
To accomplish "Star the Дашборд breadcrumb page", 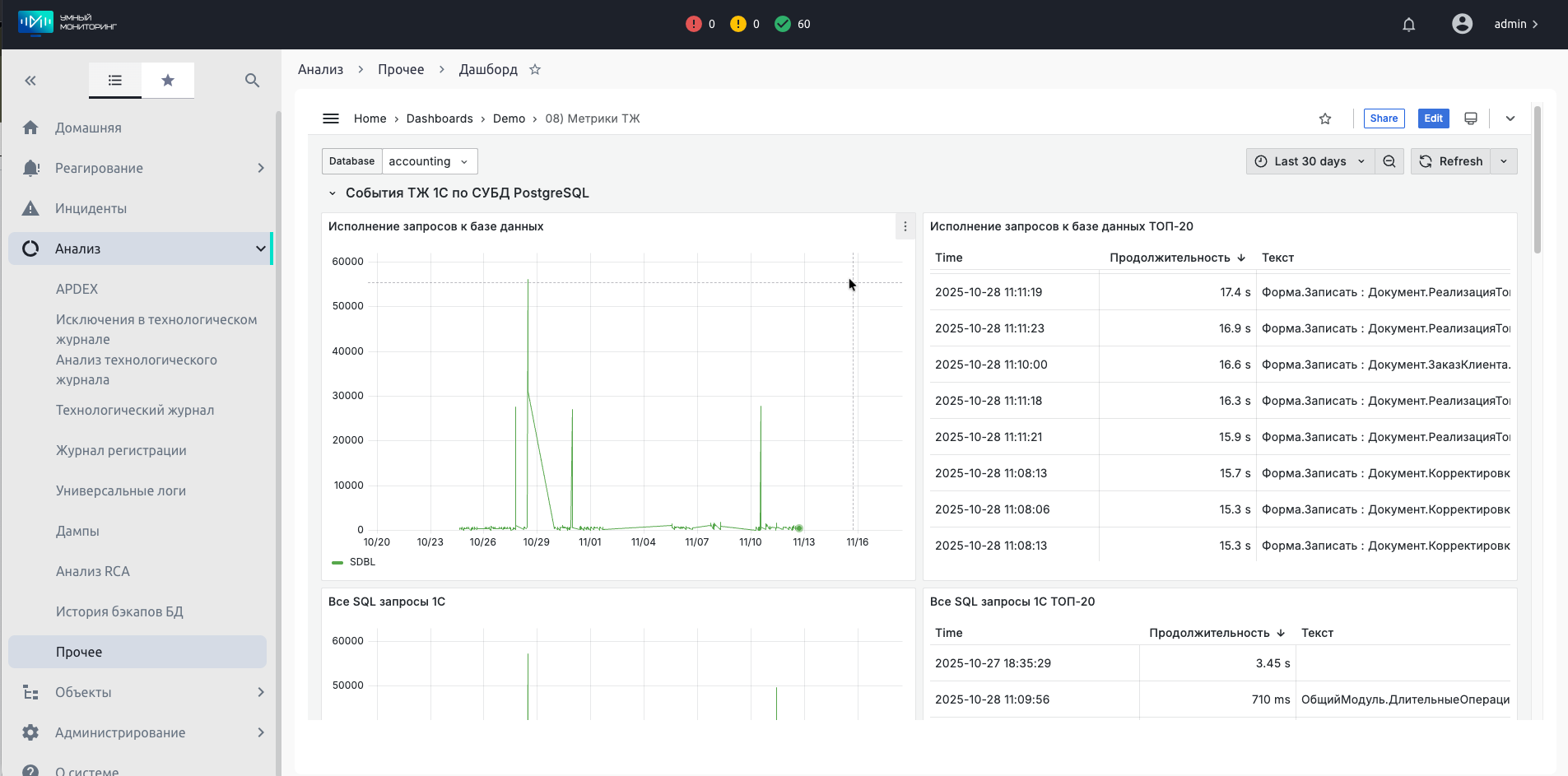I will 535,70.
